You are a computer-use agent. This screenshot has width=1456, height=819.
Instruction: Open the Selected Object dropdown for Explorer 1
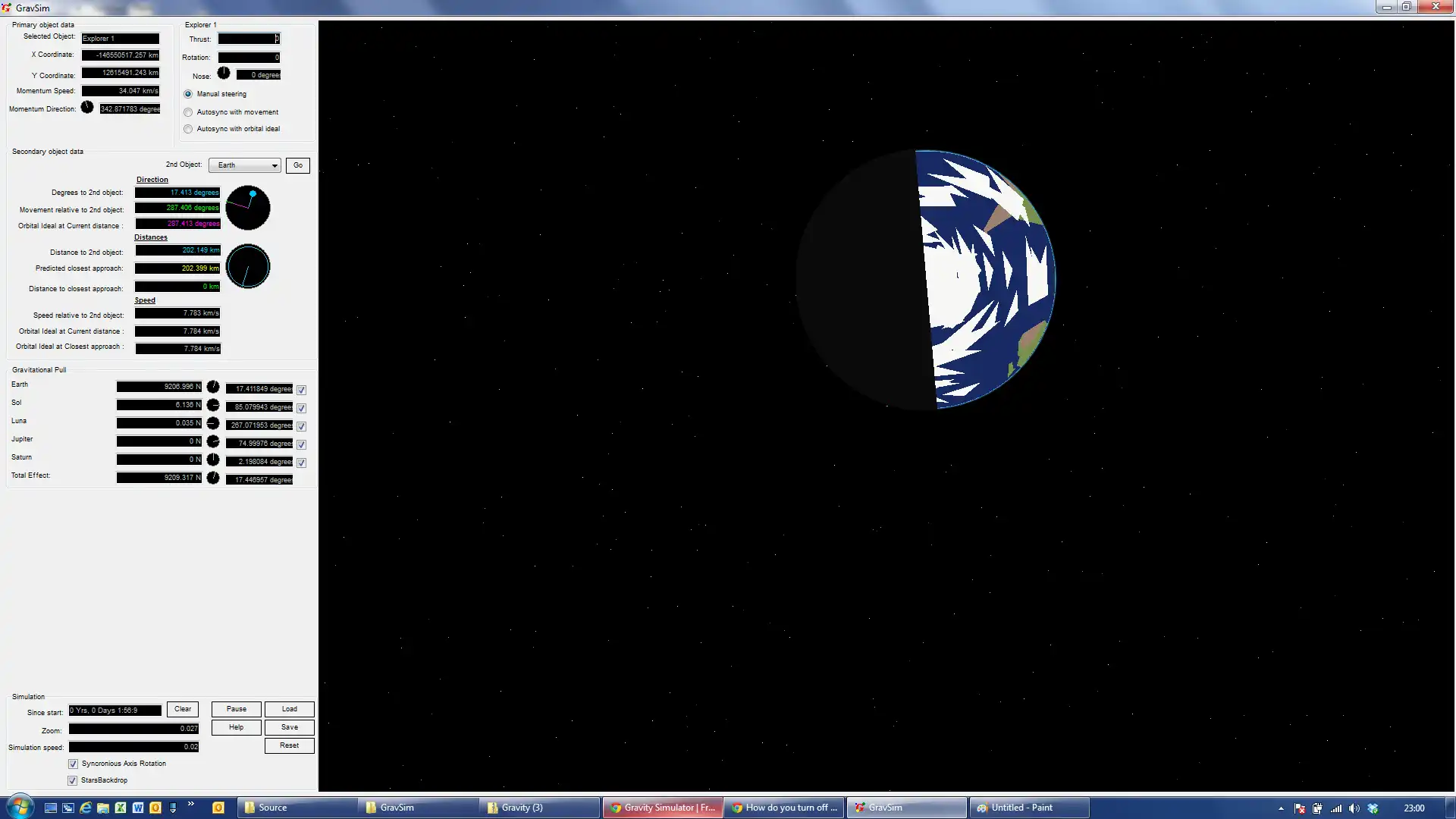120,37
